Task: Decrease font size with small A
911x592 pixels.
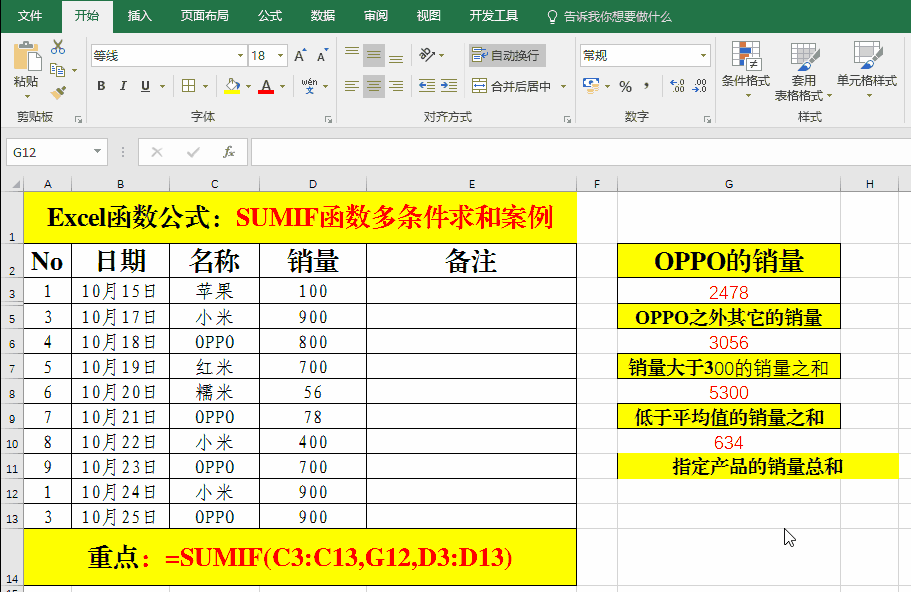Action: tap(322, 56)
